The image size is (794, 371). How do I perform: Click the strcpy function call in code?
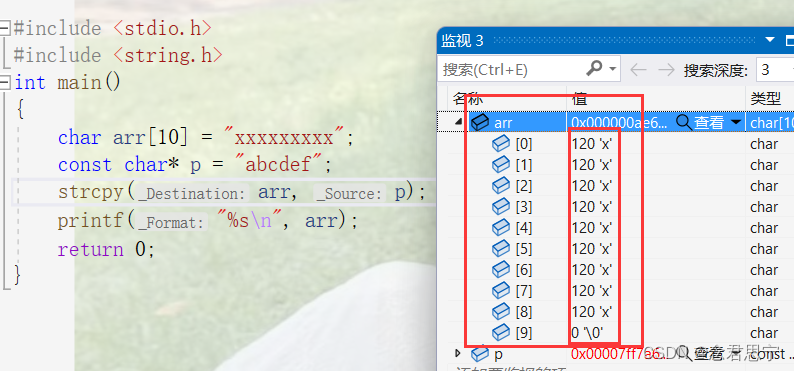click(90, 193)
